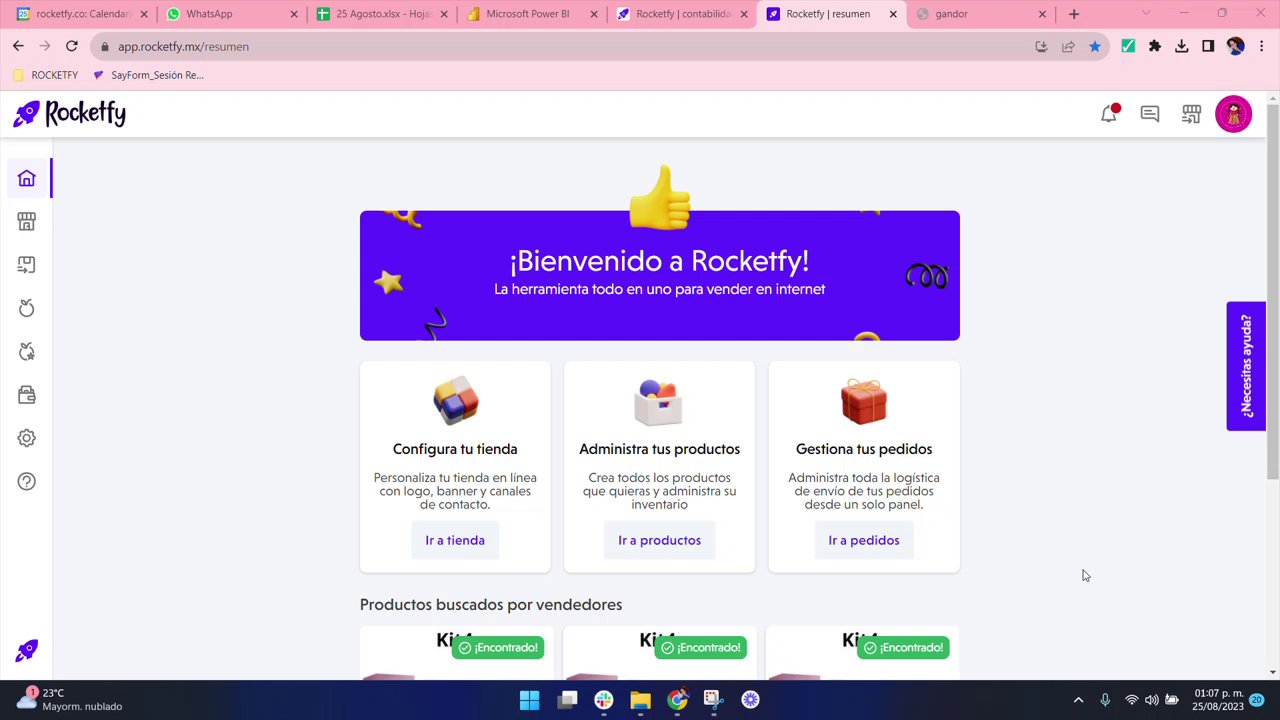Click the address bar showing app.rocketfy.mx/resumen
The width and height of the screenshot is (1280, 720).
[x=600, y=46]
